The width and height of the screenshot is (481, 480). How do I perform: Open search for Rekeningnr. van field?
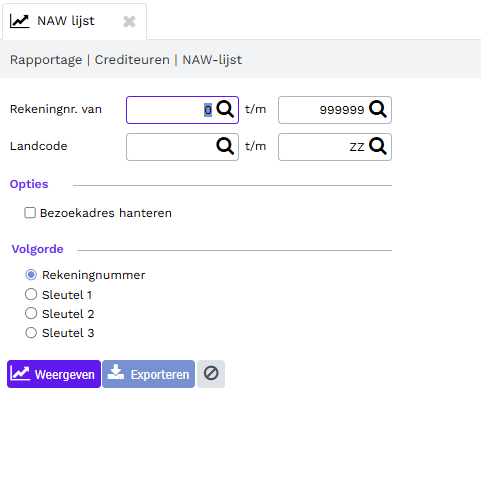[225, 109]
